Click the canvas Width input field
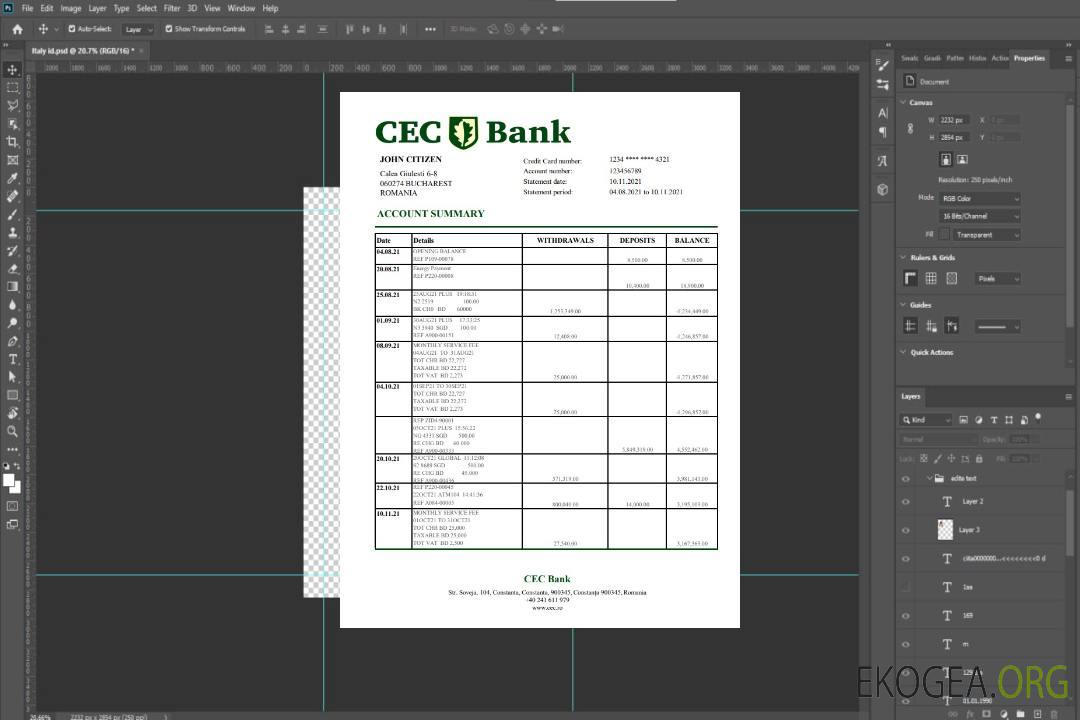Viewport: 1080px width, 720px height. point(954,120)
